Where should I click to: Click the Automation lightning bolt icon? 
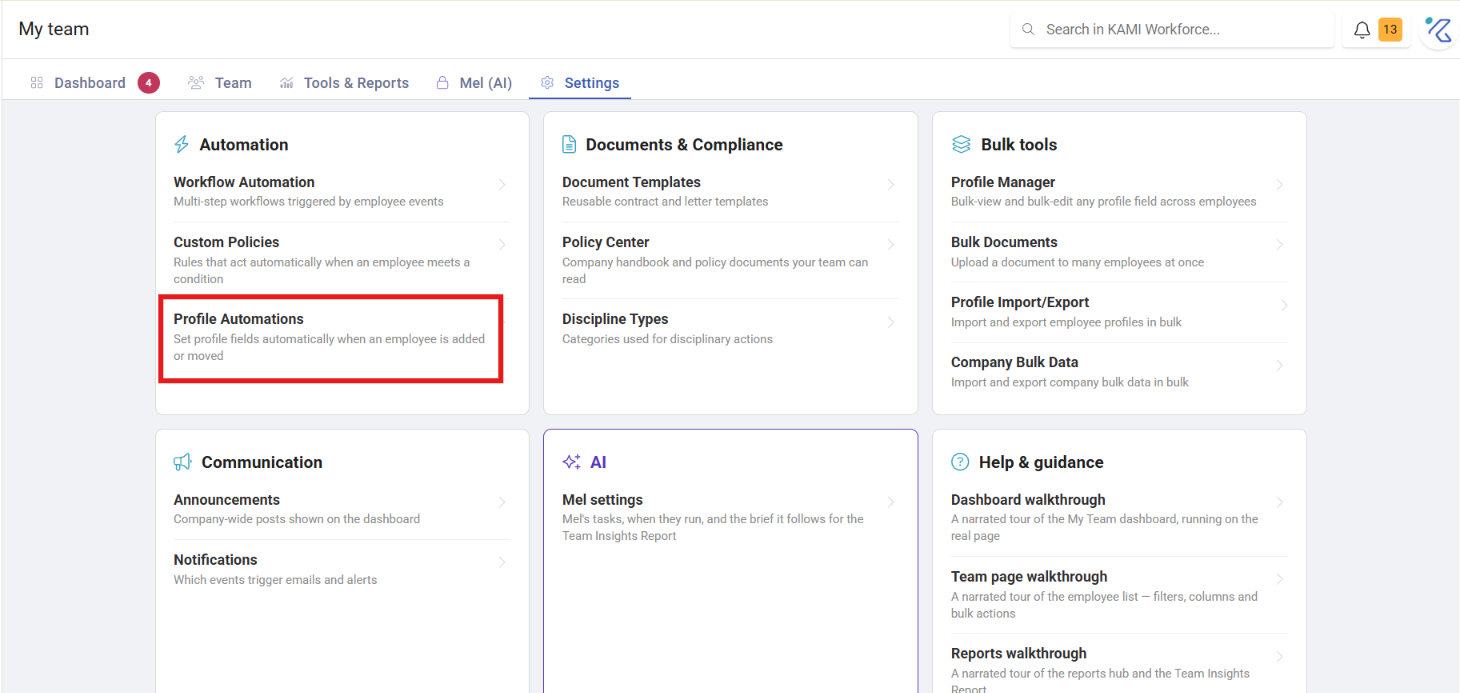pyautogui.click(x=181, y=145)
